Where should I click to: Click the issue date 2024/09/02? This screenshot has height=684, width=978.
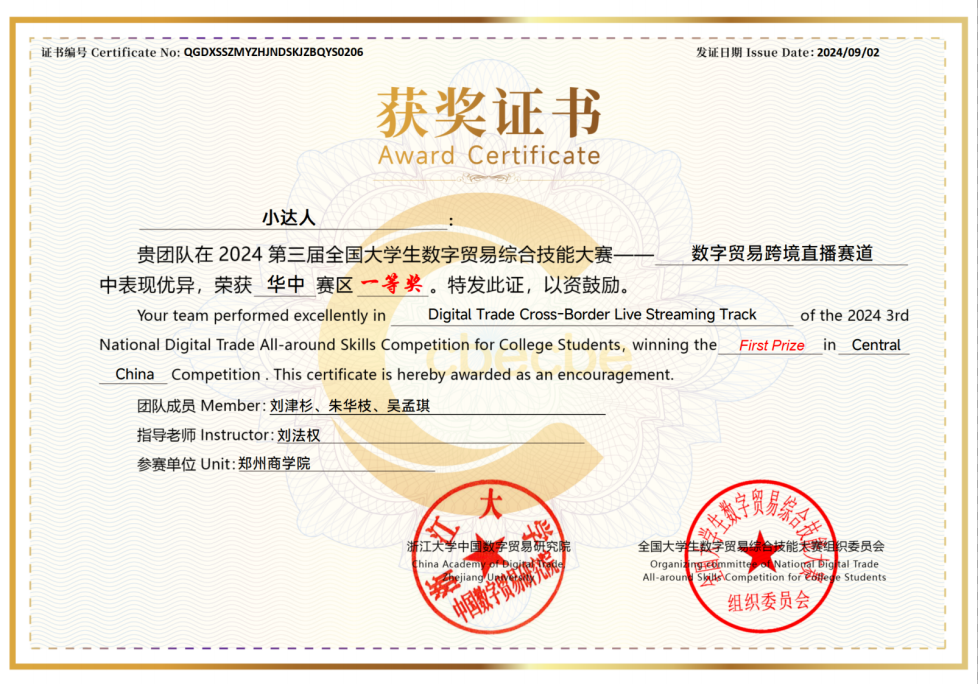click(848, 52)
